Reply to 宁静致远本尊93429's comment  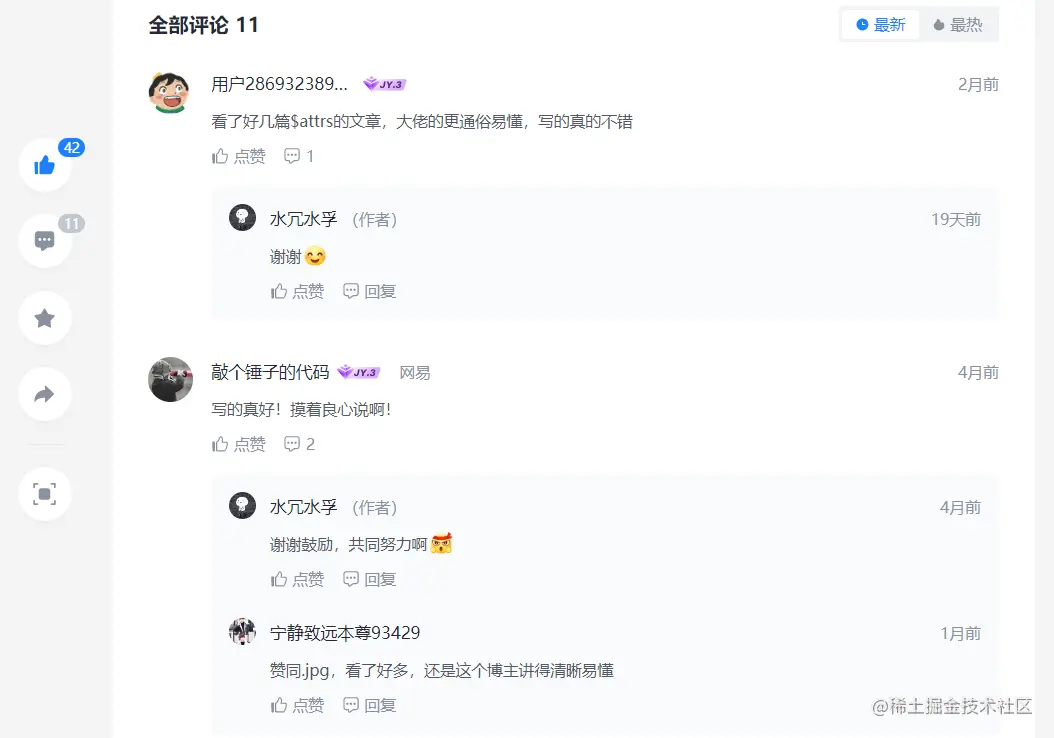370,705
